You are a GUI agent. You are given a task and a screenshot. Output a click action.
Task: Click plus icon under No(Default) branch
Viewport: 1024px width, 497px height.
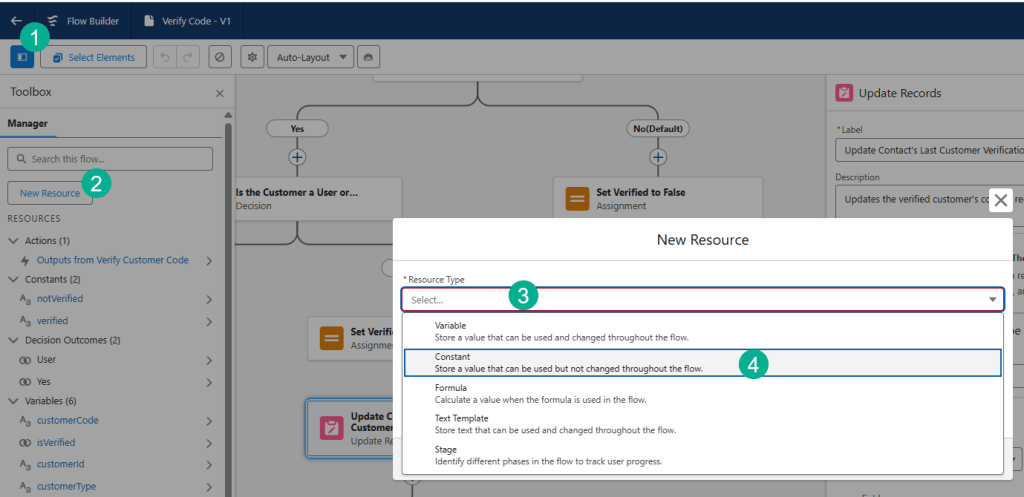click(658, 157)
